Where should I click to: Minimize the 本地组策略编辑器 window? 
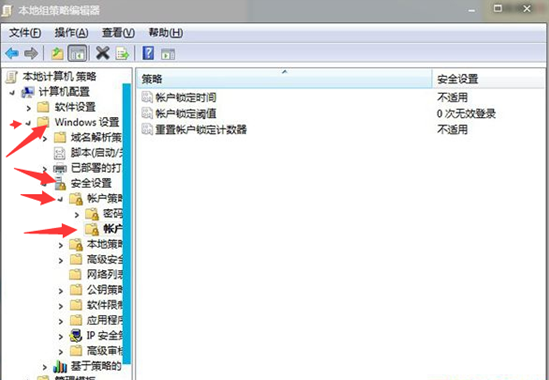tap(472, 10)
